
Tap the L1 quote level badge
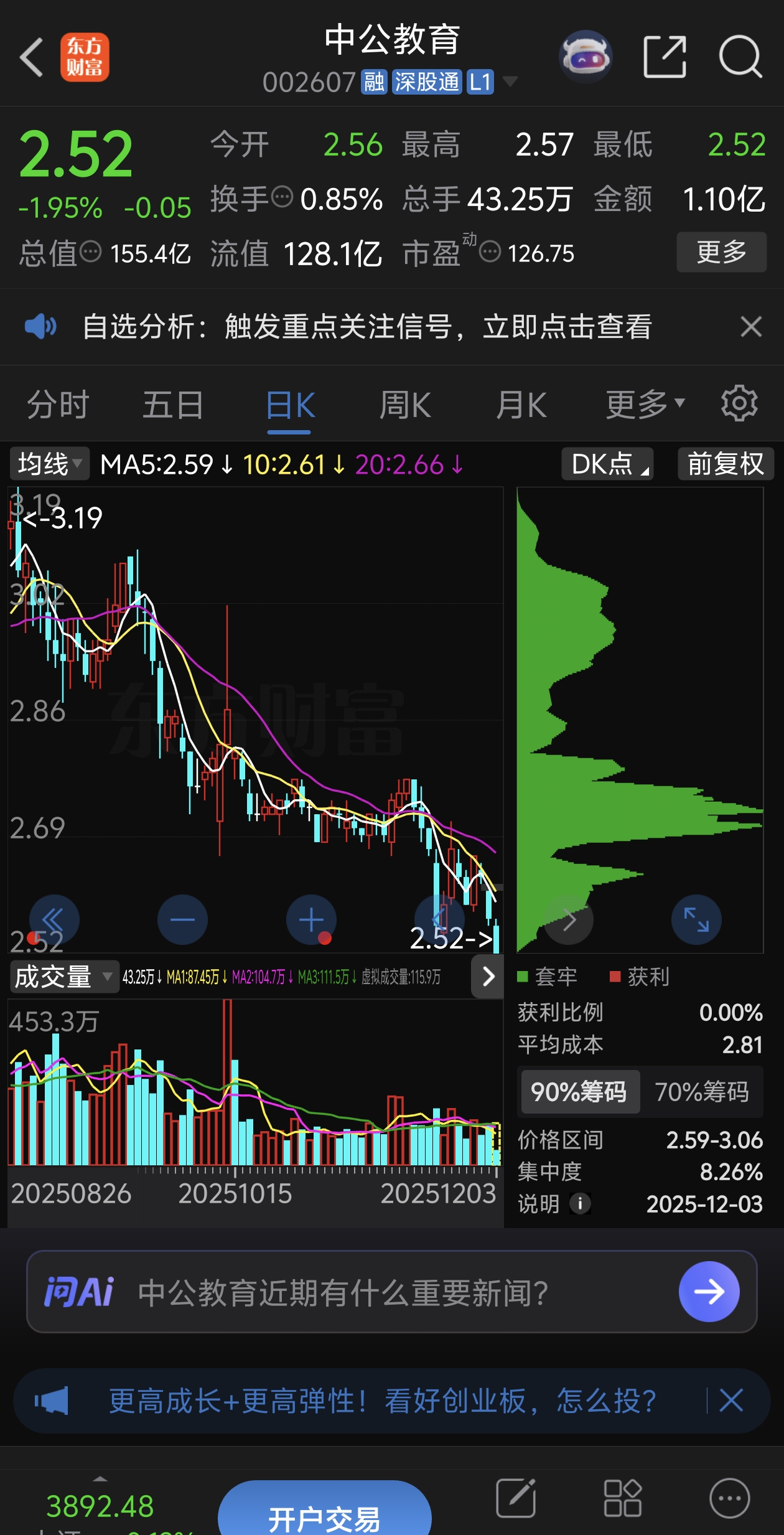click(x=480, y=82)
